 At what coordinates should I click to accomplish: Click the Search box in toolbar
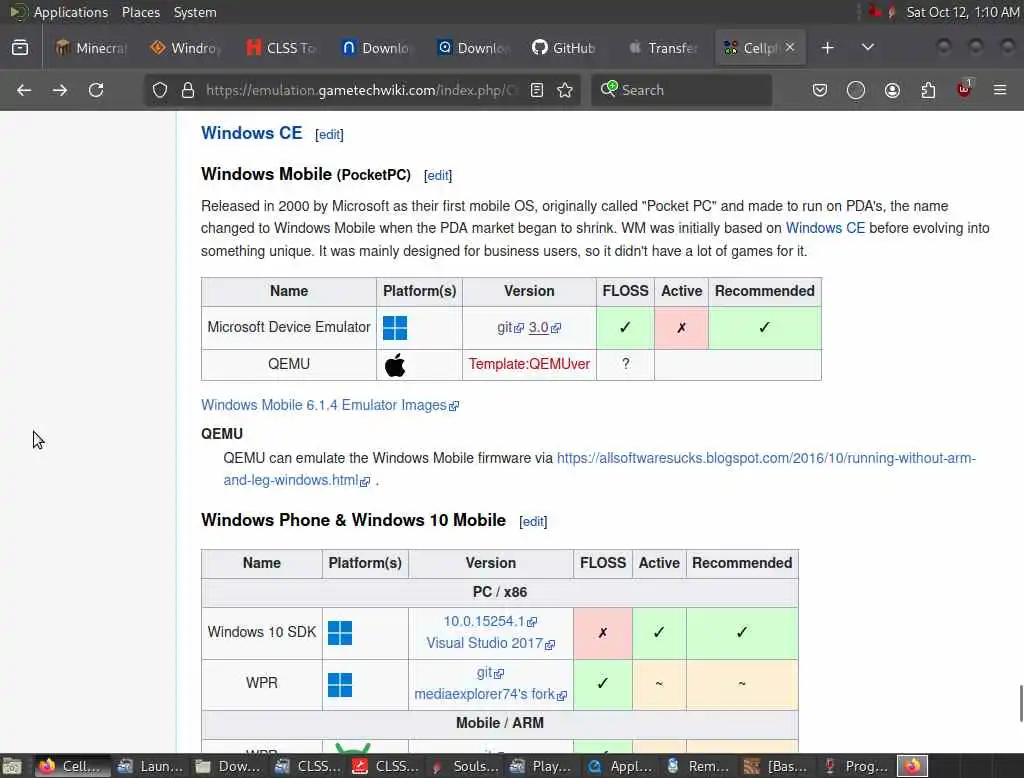click(681, 90)
